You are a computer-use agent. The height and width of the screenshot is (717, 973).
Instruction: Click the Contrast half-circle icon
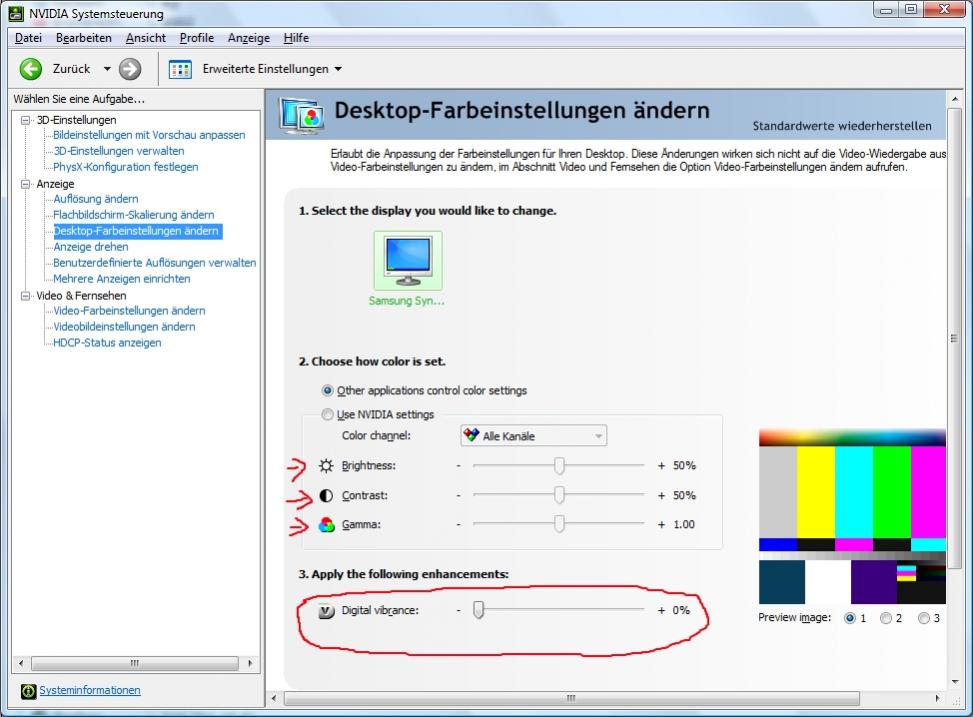(326, 495)
